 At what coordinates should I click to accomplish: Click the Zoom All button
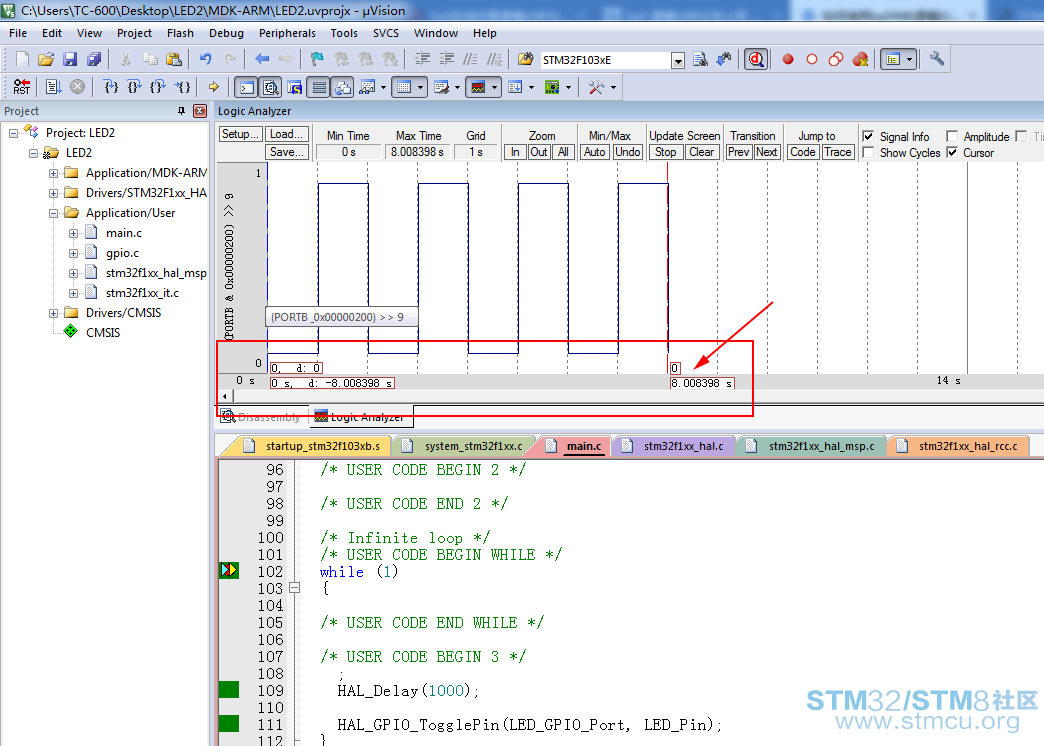click(x=563, y=152)
